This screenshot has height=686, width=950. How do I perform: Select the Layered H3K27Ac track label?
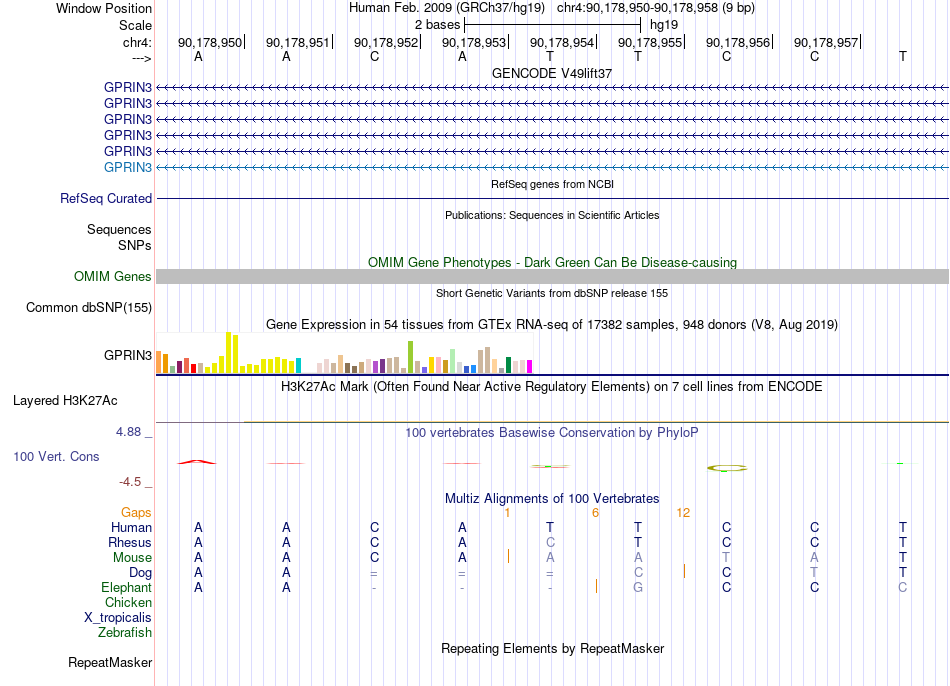65,401
